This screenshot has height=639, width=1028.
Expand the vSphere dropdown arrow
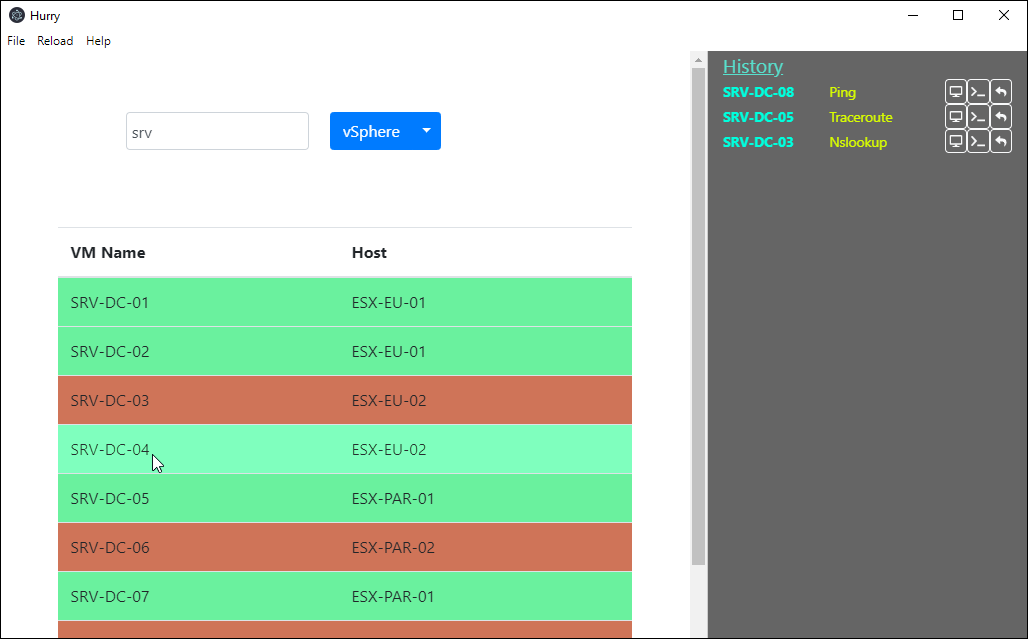point(426,131)
